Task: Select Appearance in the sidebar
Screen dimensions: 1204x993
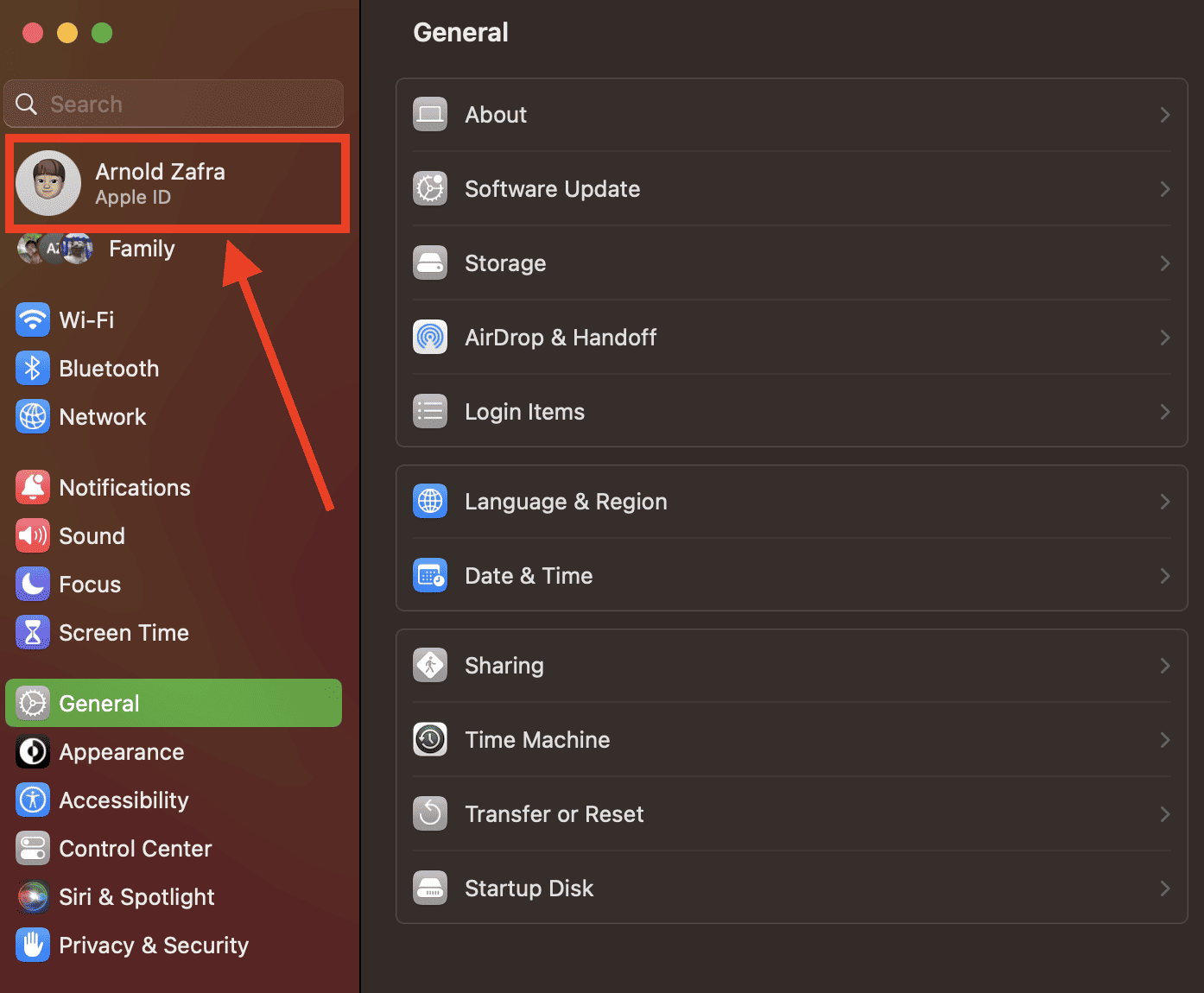Action: point(121,752)
